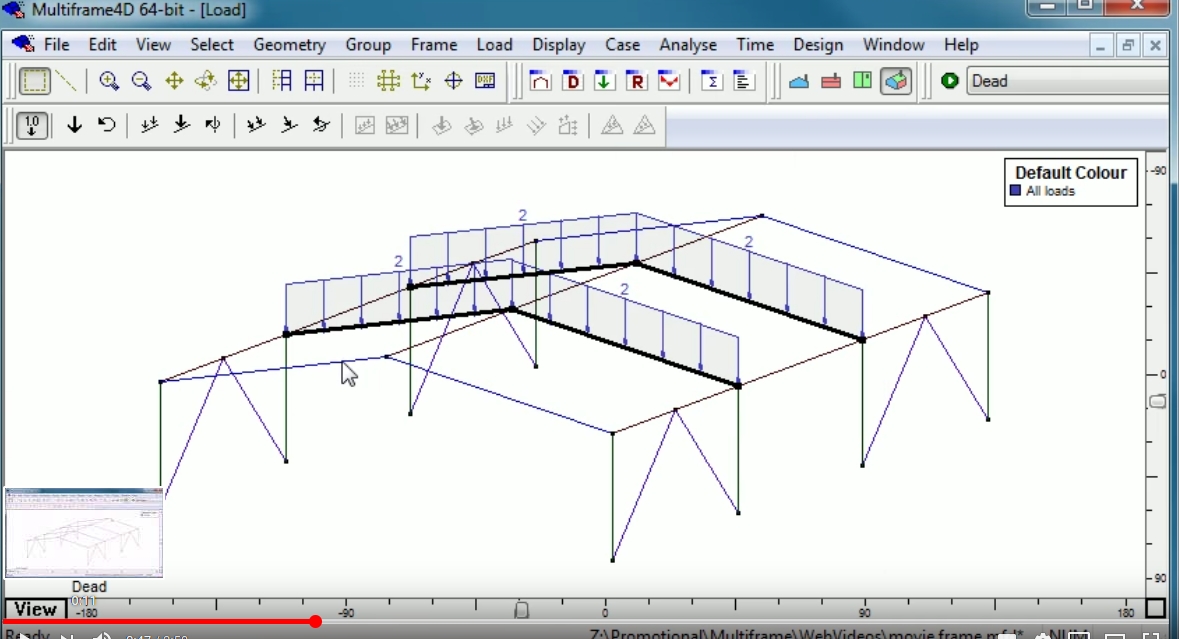Open the Analyse menu

point(688,45)
